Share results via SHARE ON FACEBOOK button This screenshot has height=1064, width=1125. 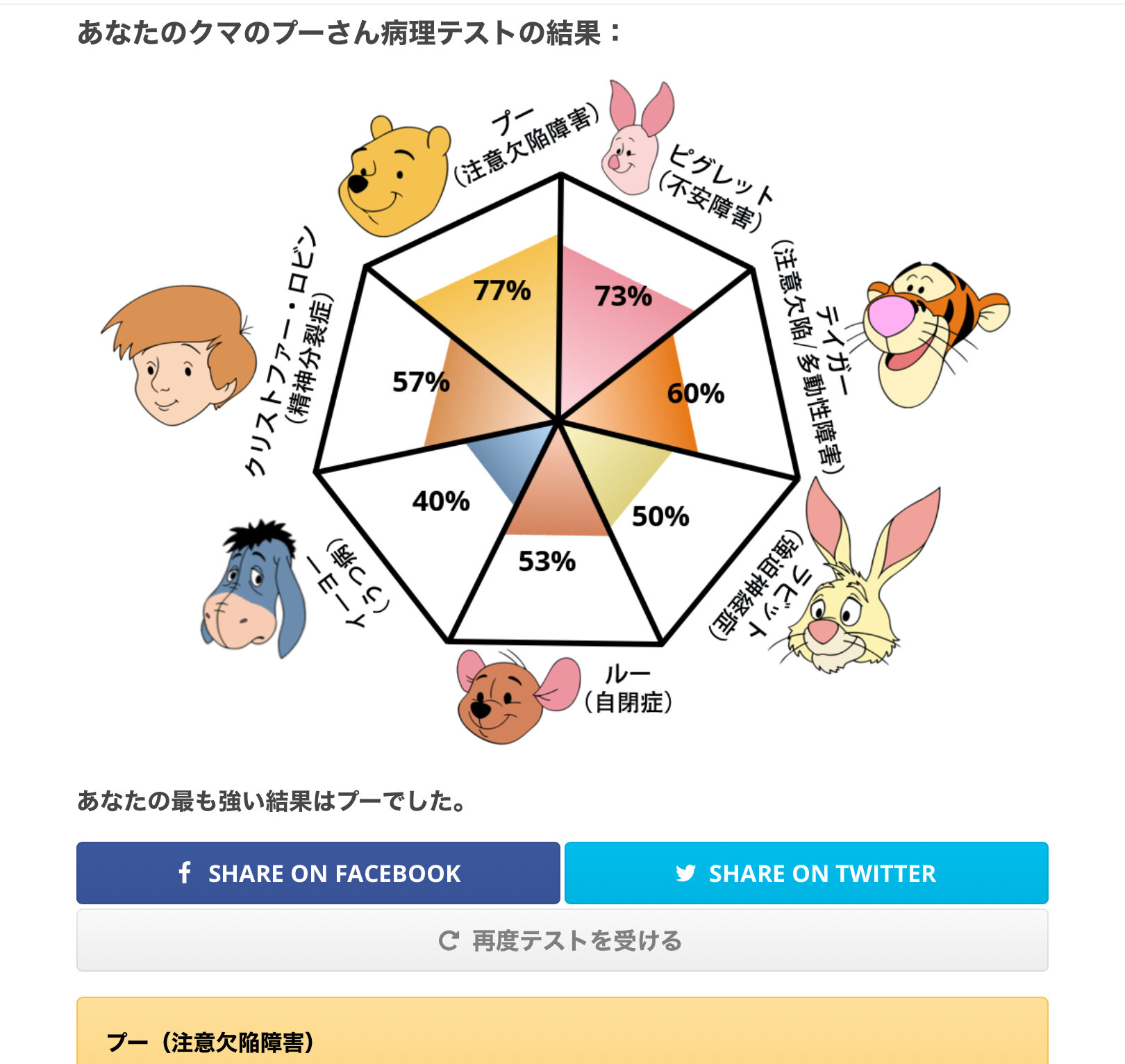pos(318,873)
